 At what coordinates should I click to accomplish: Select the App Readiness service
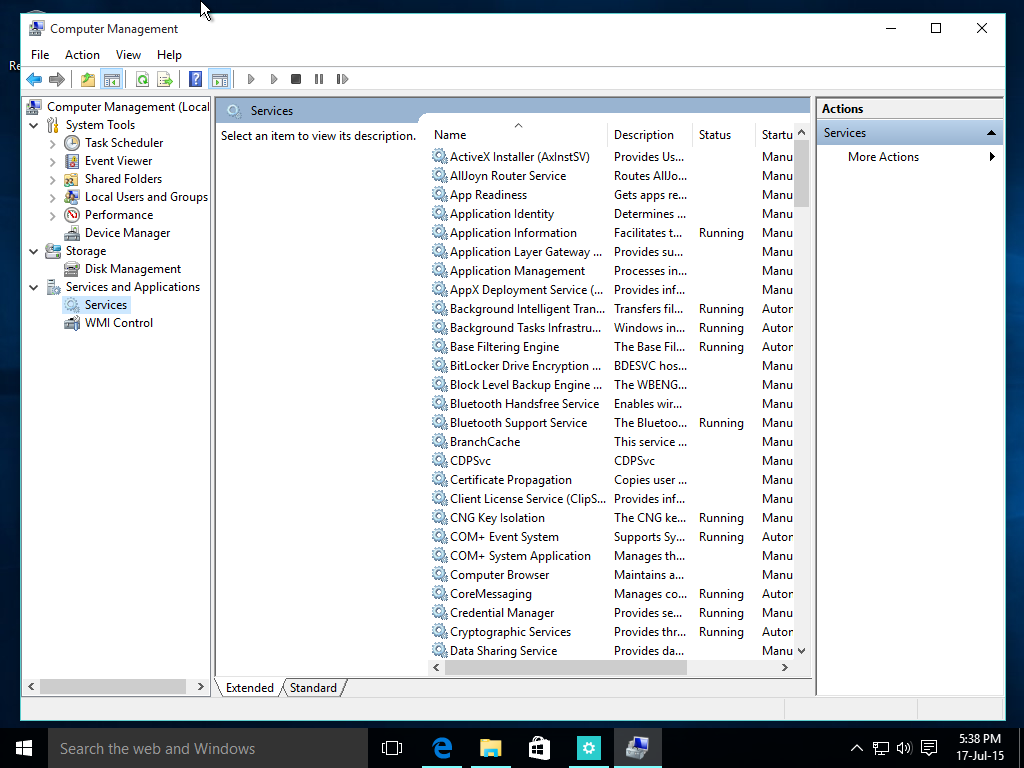point(488,195)
